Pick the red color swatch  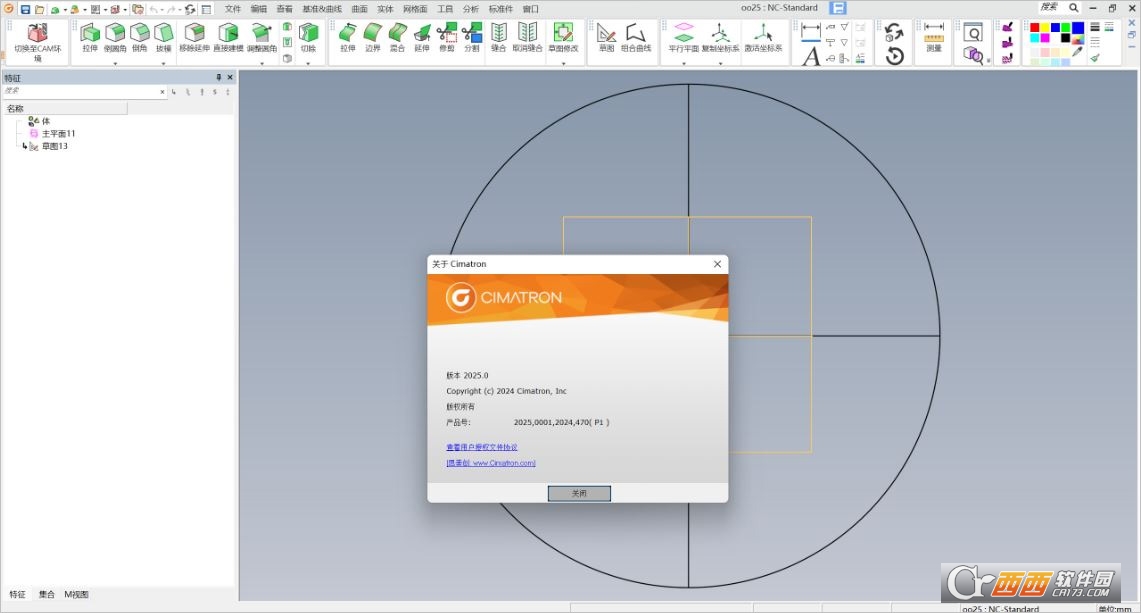pos(1035,28)
